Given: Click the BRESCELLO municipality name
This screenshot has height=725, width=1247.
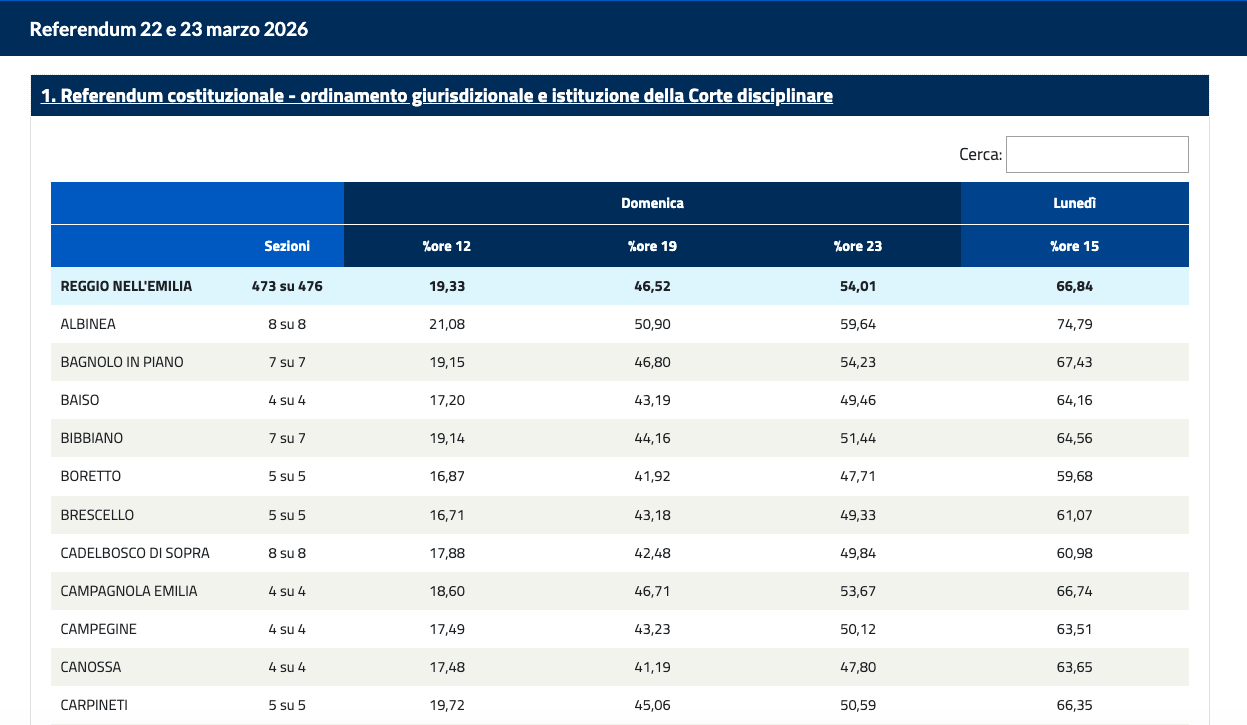Looking at the screenshot, I should click(97, 515).
